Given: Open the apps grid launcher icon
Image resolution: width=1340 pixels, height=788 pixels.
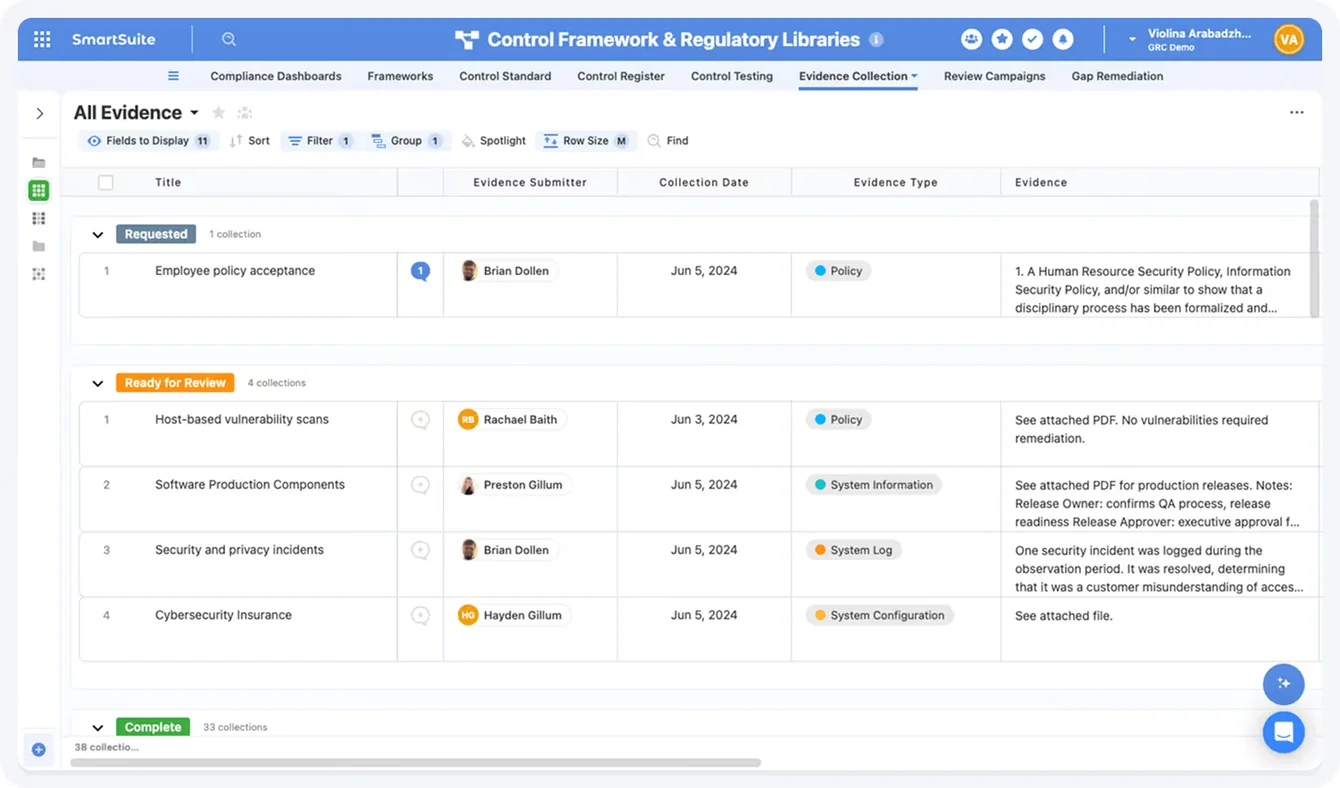Looking at the screenshot, I should (42, 40).
